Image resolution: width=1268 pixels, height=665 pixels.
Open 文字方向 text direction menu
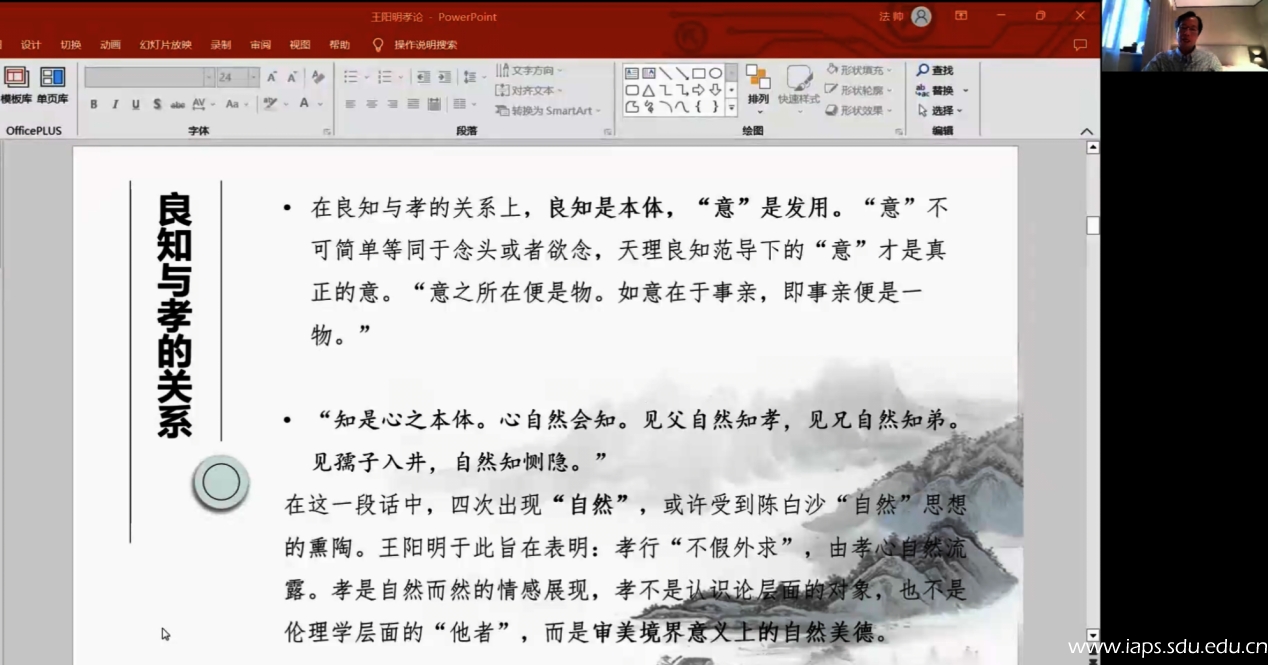pyautogui.click(x=530, y=71)
